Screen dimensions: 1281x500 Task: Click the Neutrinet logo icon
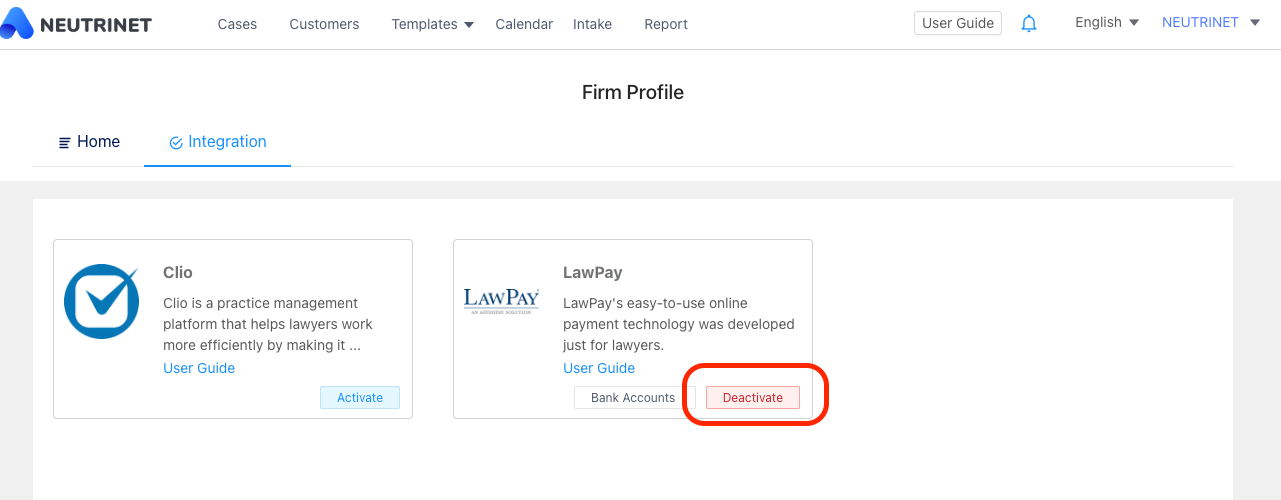(x=17, y=23)
